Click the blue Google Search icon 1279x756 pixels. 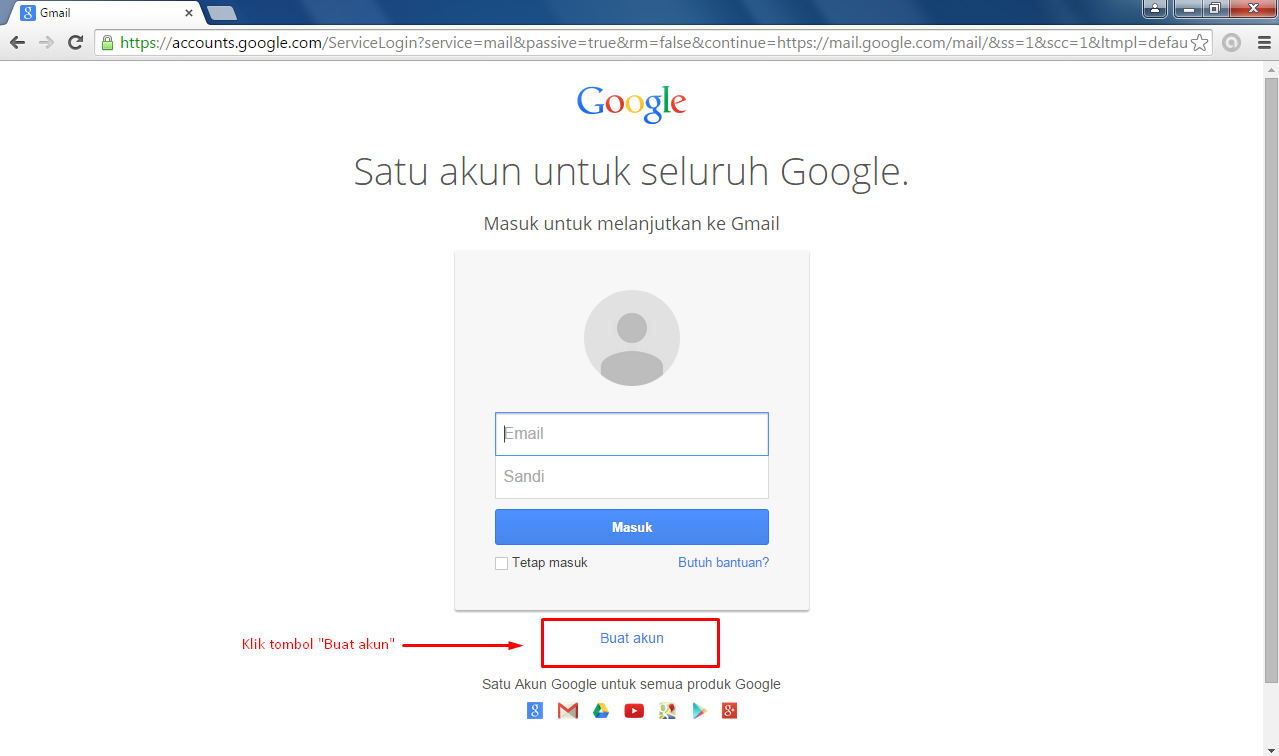tap(535, 711)
